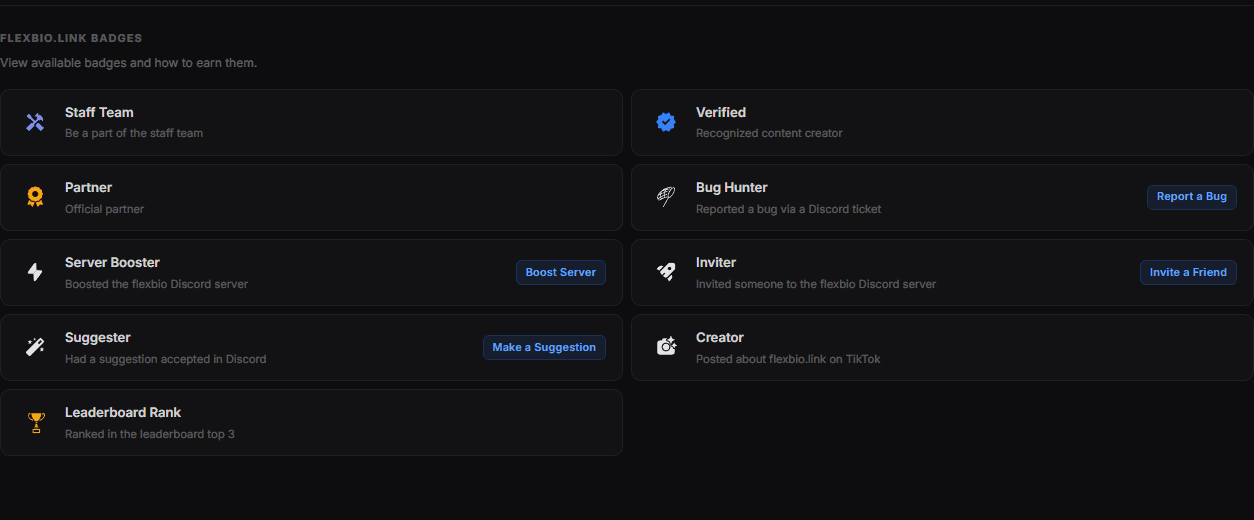Click the Staff Team crossed tools icon
Screen dimensions: 1254x520
[x=35, y=122]
